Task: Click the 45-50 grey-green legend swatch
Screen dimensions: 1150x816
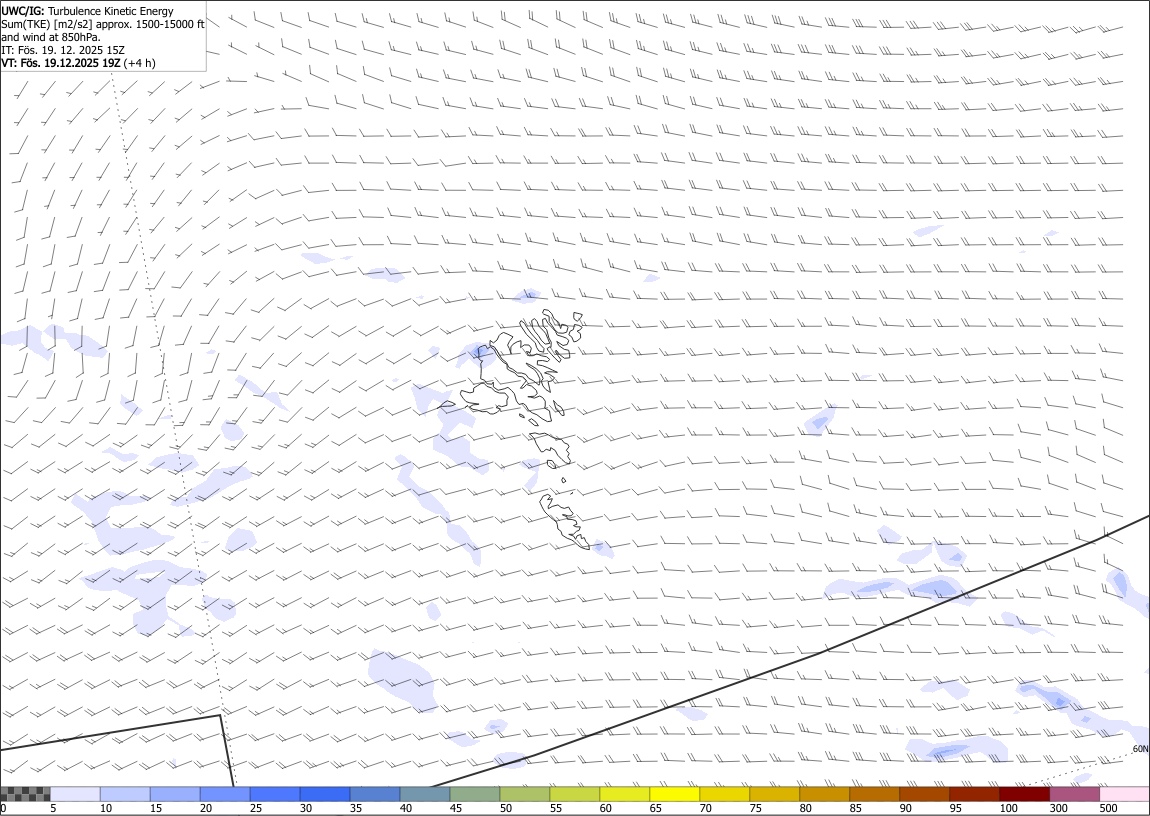Action: coord(475,794)
